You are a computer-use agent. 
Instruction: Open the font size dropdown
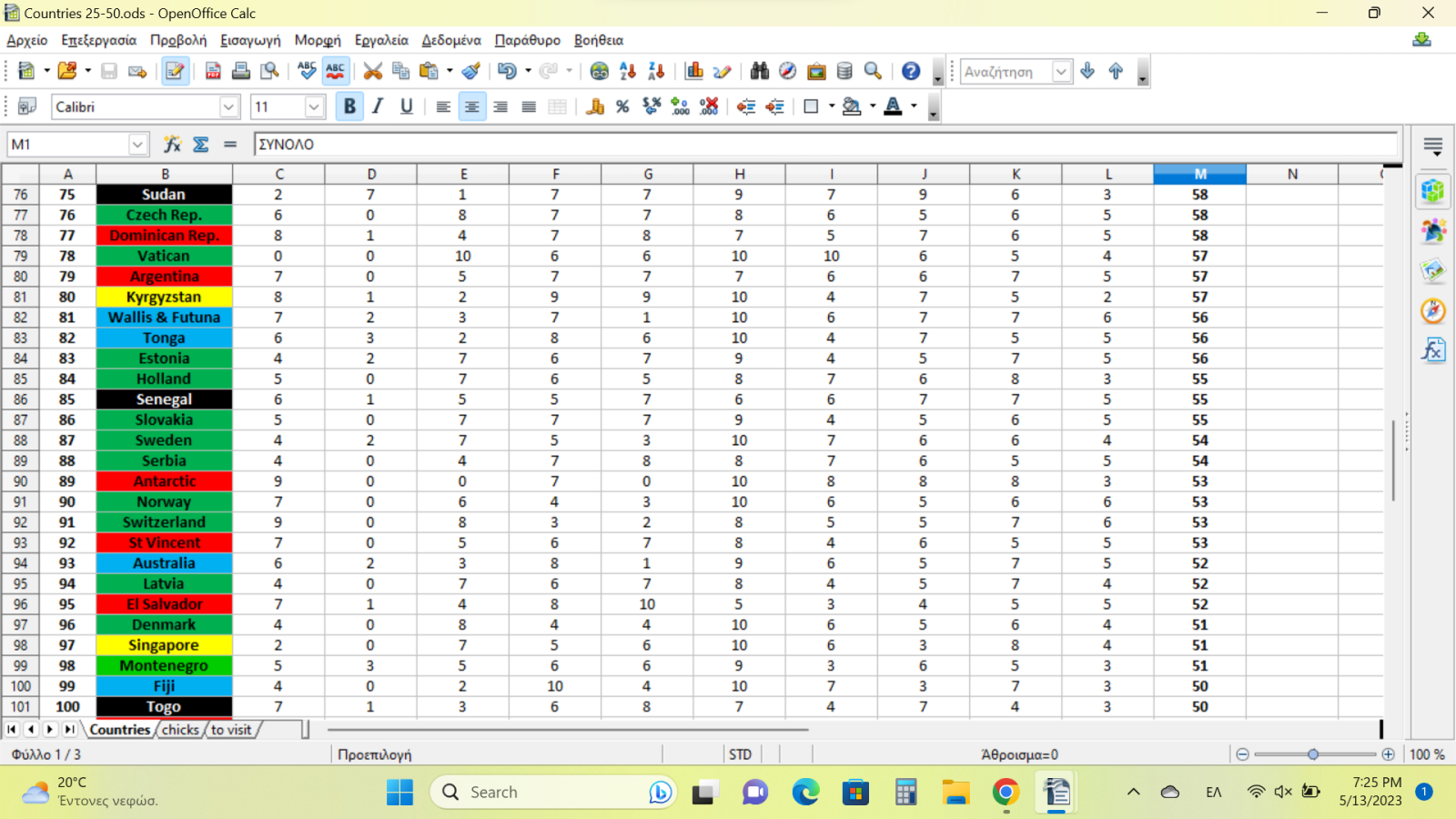314,106
